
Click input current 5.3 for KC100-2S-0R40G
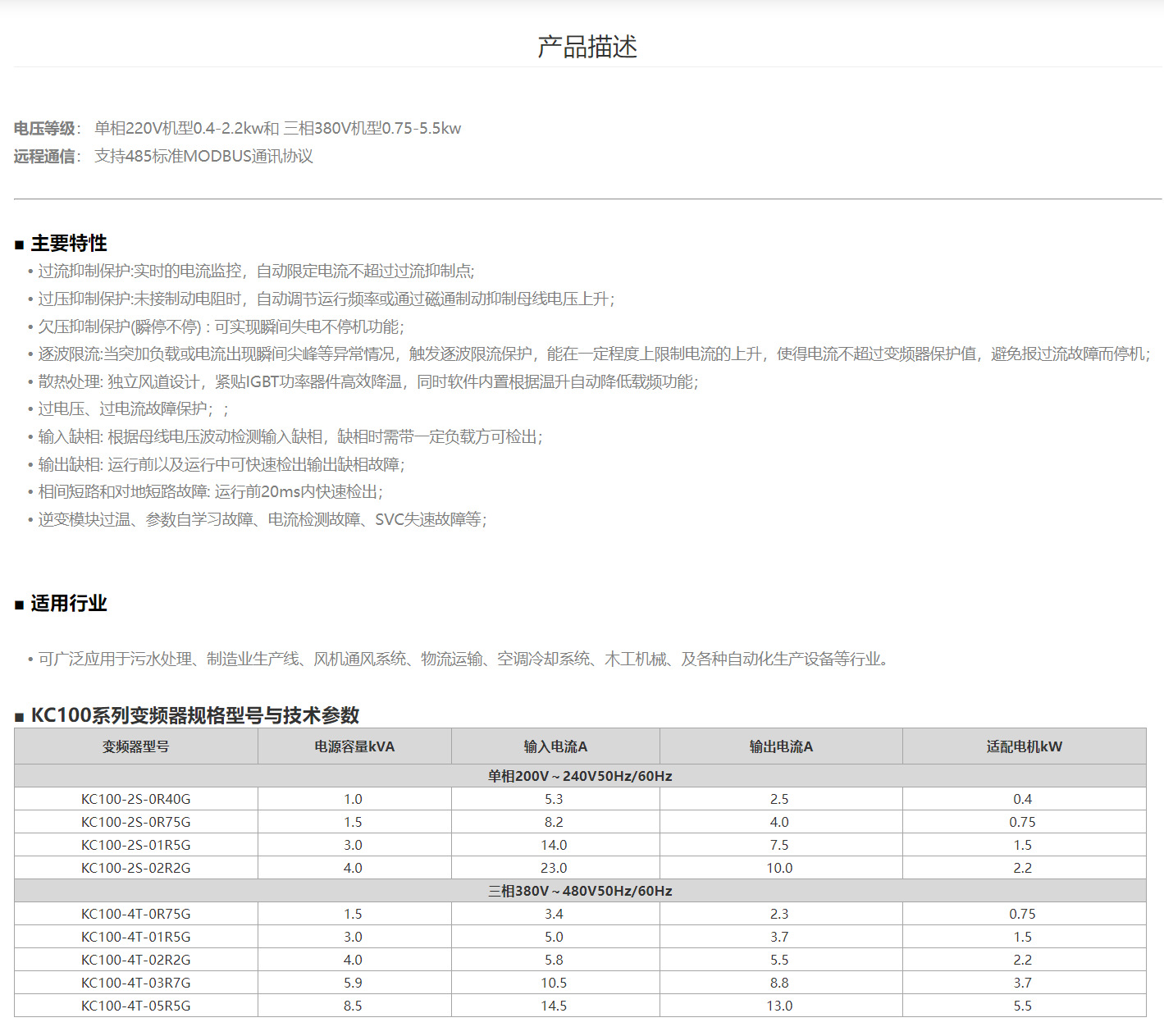click(x=554, y=799)
